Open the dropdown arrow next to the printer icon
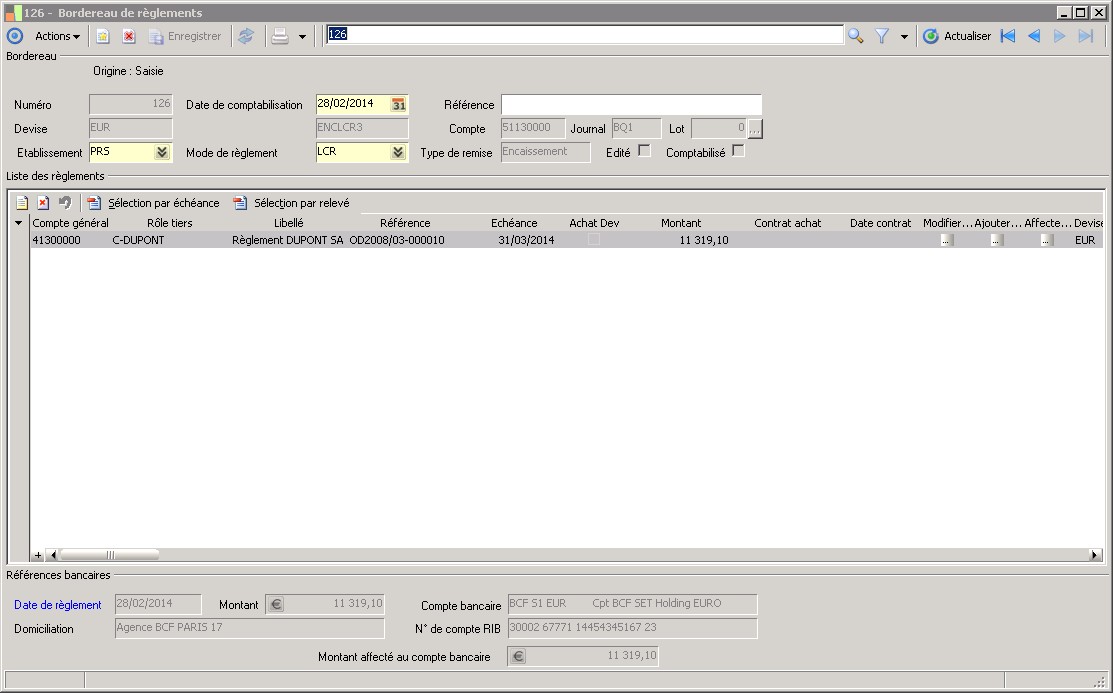The height and width of the screenshot is (693, 1113). click(302, 36)
